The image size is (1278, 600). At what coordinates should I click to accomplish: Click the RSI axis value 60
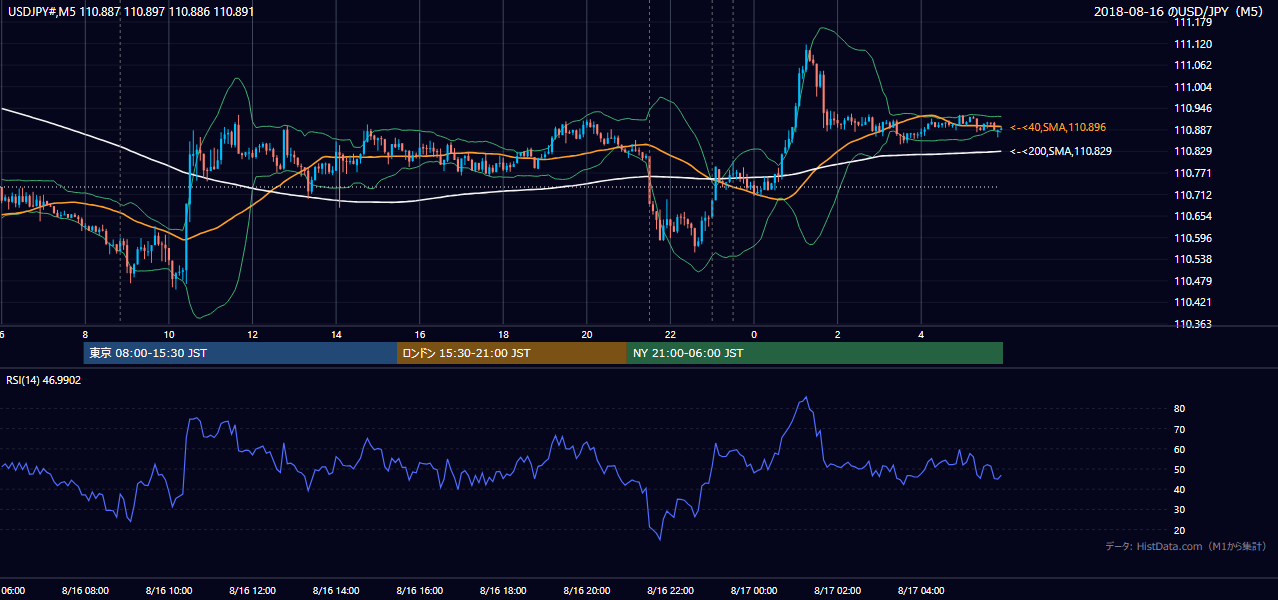tap(1180, 449)
